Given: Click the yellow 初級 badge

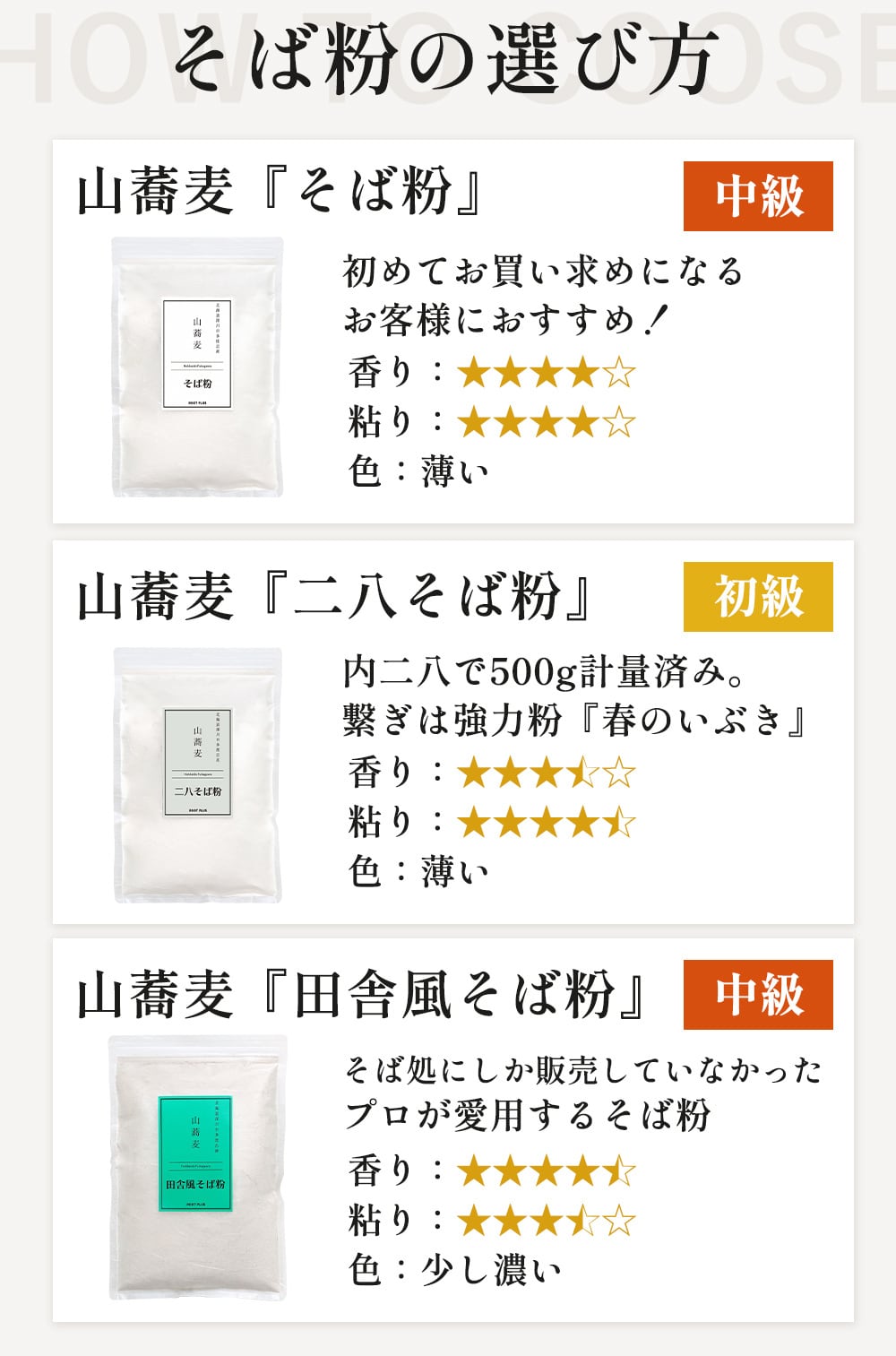Looking at the screenshot, I should (758, 597).
